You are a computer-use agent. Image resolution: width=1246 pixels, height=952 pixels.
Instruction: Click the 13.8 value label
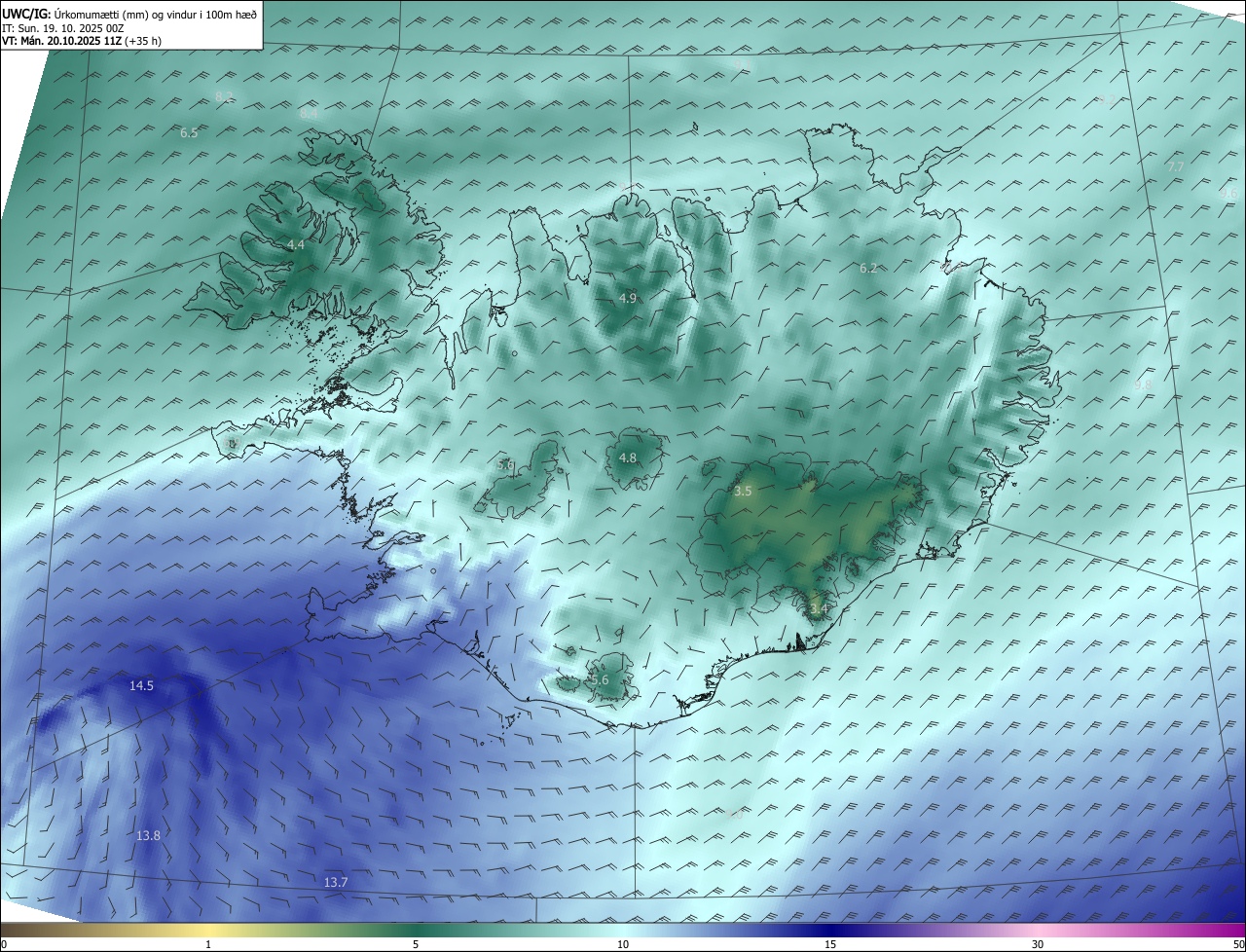tap(148, 835)
